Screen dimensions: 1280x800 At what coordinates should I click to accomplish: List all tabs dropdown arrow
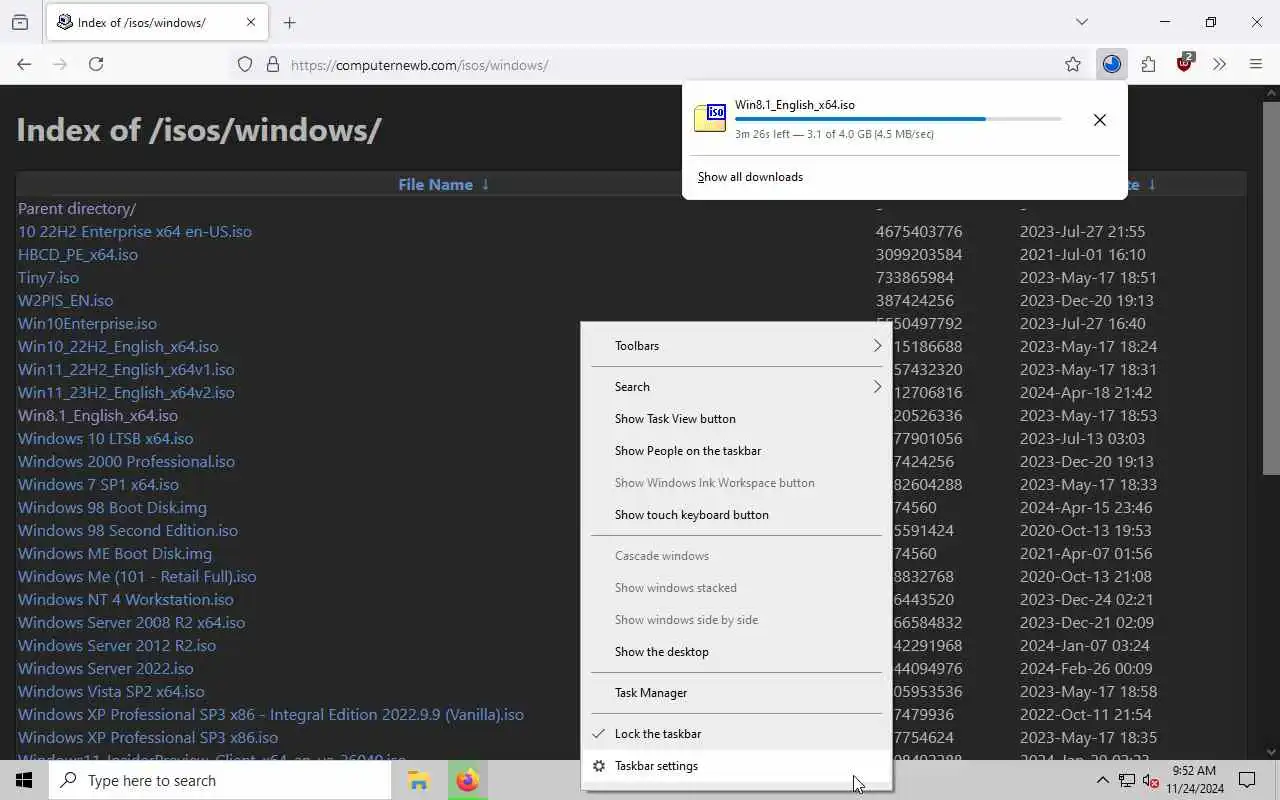pyautogui.click(x=1081, y=22)
